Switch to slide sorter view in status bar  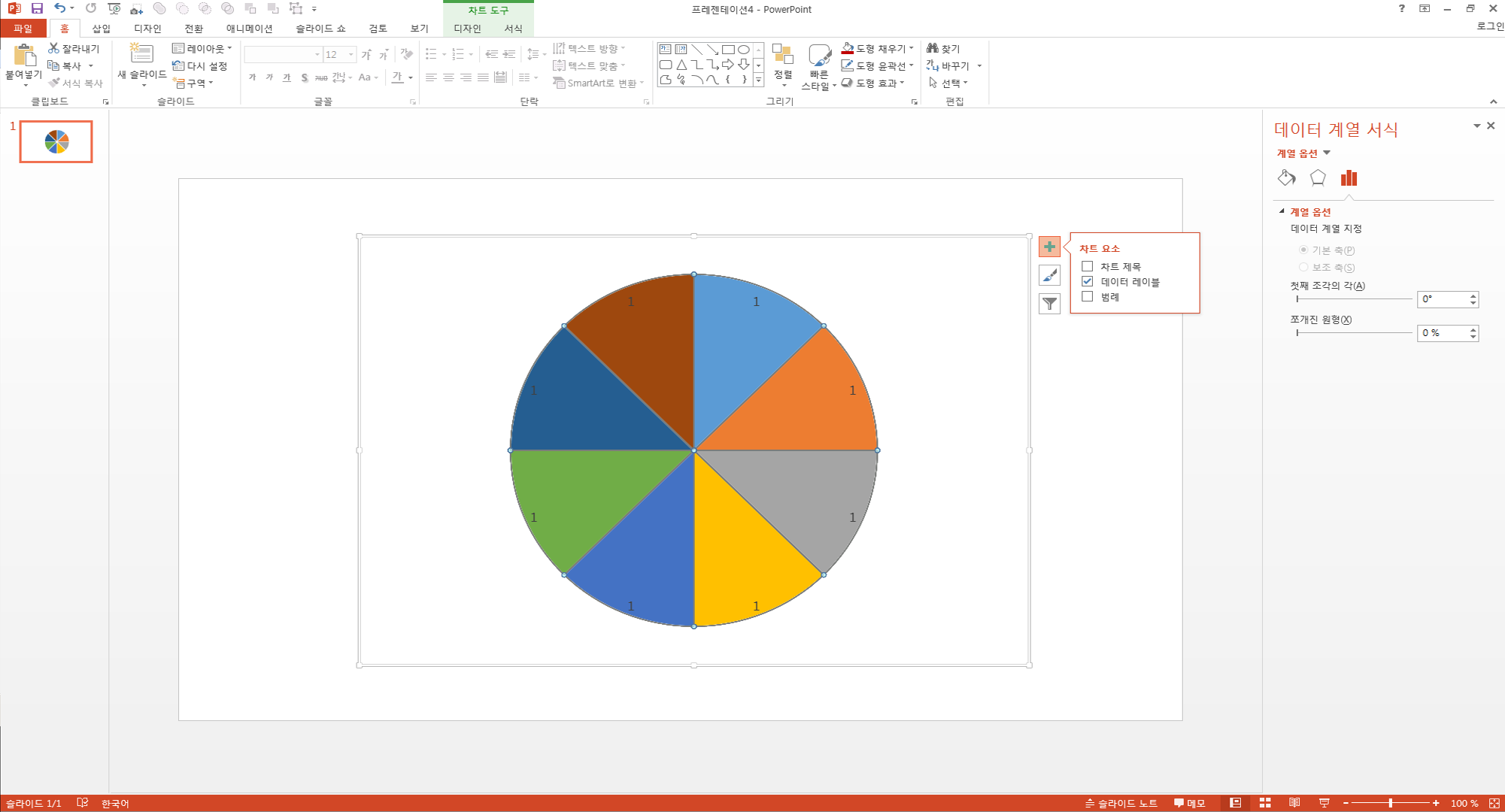pos(1265,803)
